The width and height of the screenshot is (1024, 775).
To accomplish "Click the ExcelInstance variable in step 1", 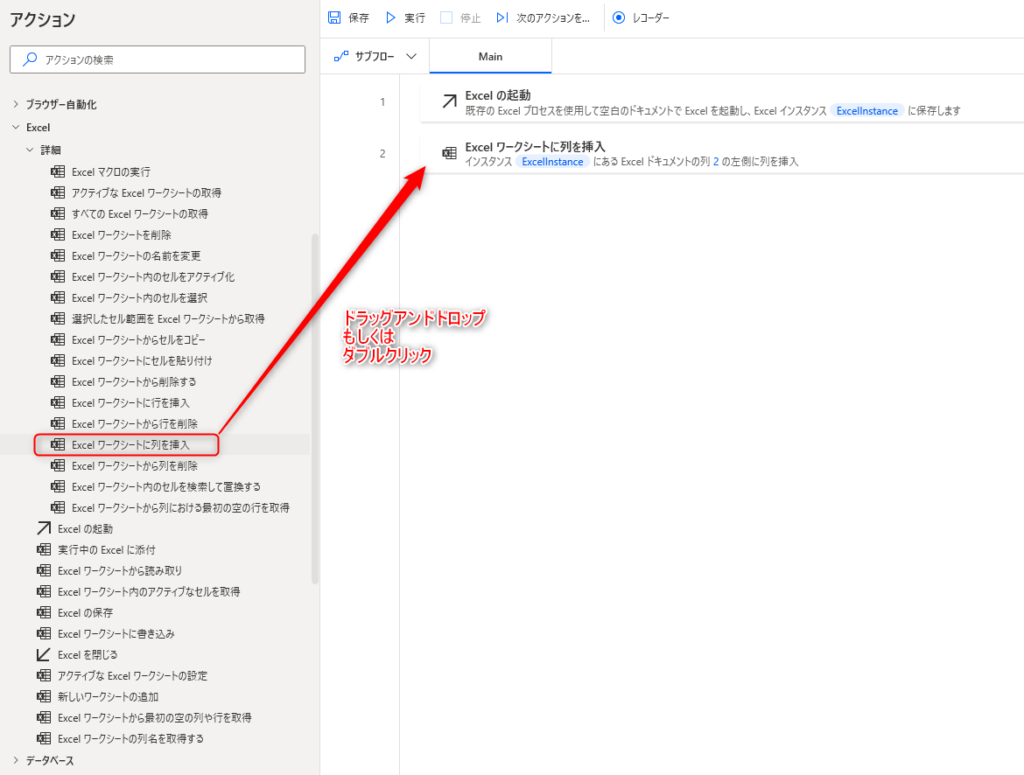I will (866, 111).
